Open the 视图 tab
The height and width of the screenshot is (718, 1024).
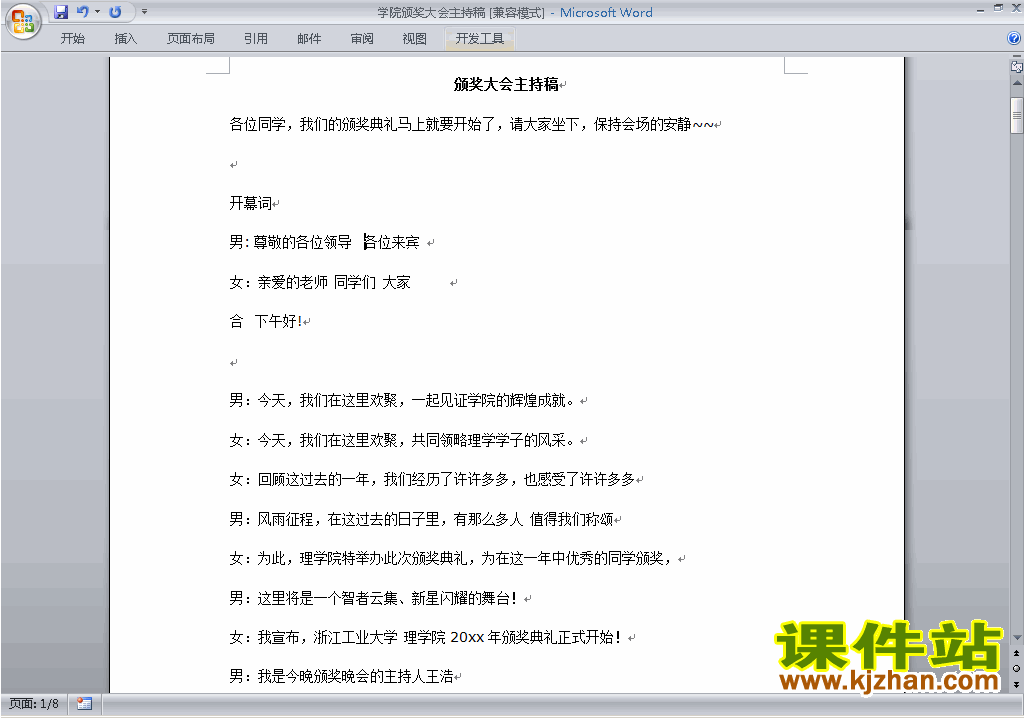point(414,39)
